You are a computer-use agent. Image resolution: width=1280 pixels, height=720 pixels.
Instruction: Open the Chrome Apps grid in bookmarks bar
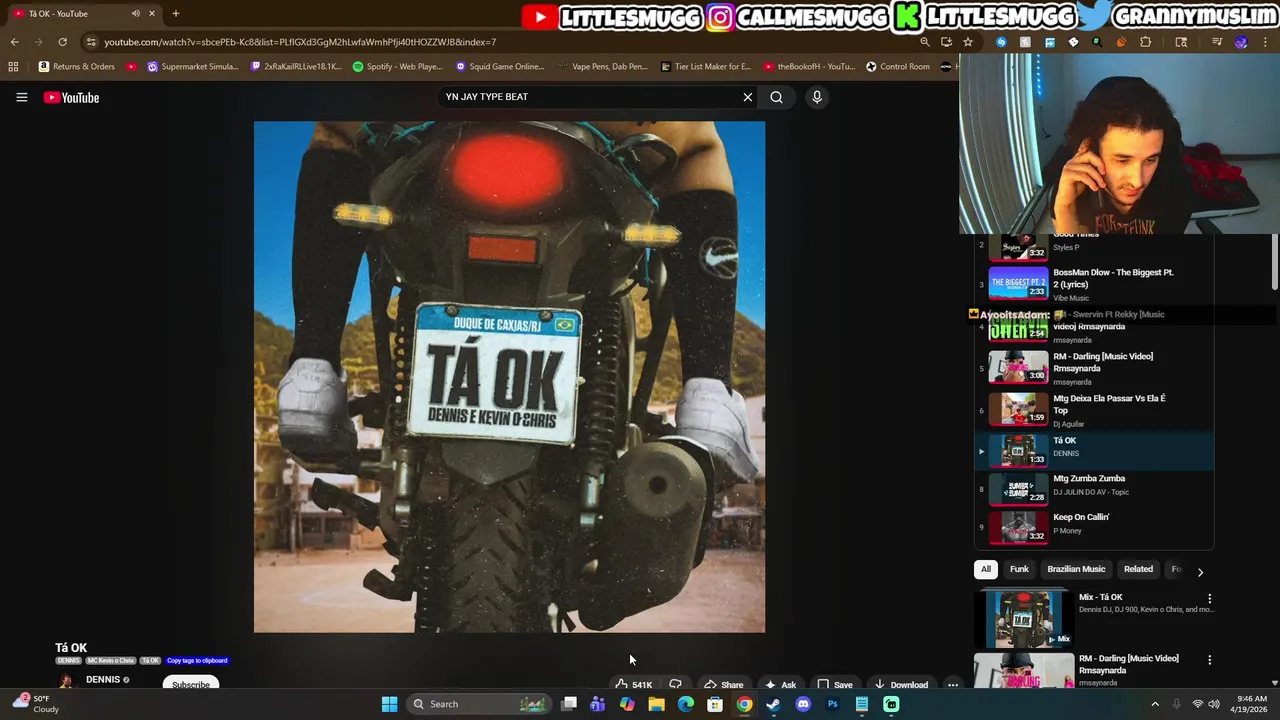click(13, 67)
